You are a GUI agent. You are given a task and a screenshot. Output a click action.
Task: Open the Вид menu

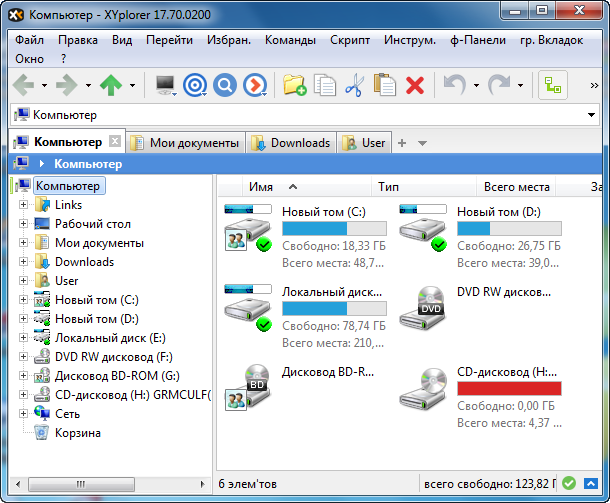click(122, 40)
